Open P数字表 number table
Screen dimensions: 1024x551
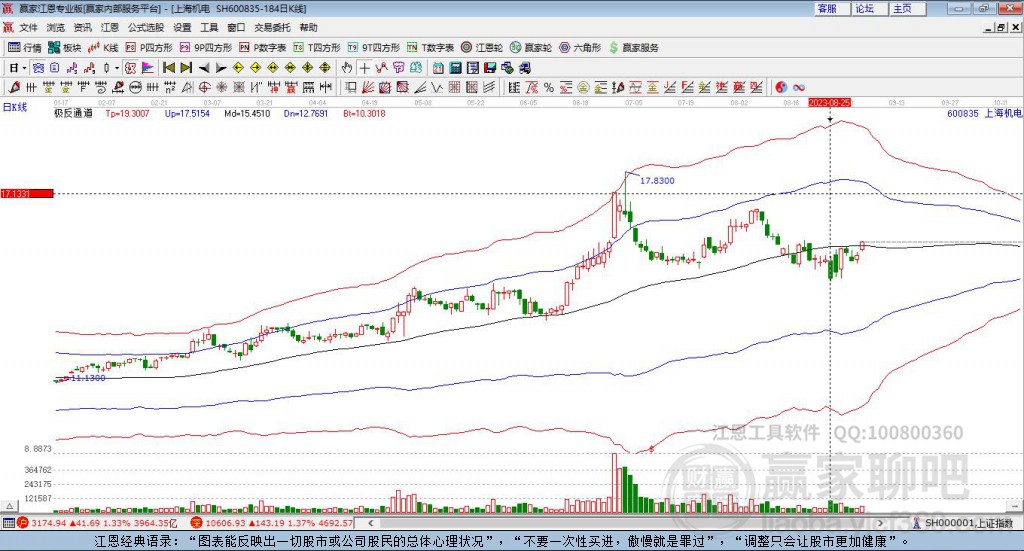(x=263, y=48)
